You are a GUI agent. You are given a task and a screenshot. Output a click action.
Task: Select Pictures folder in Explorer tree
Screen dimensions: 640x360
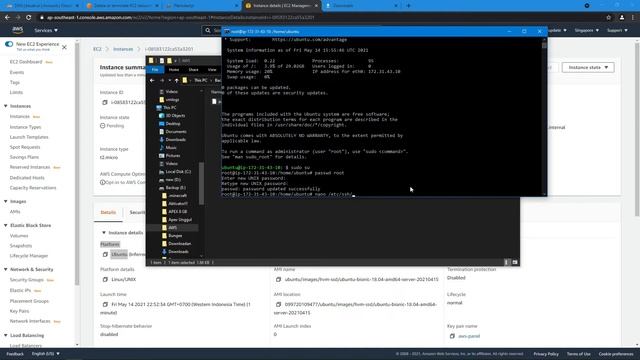pyautogui.click(x=169, y=156)
